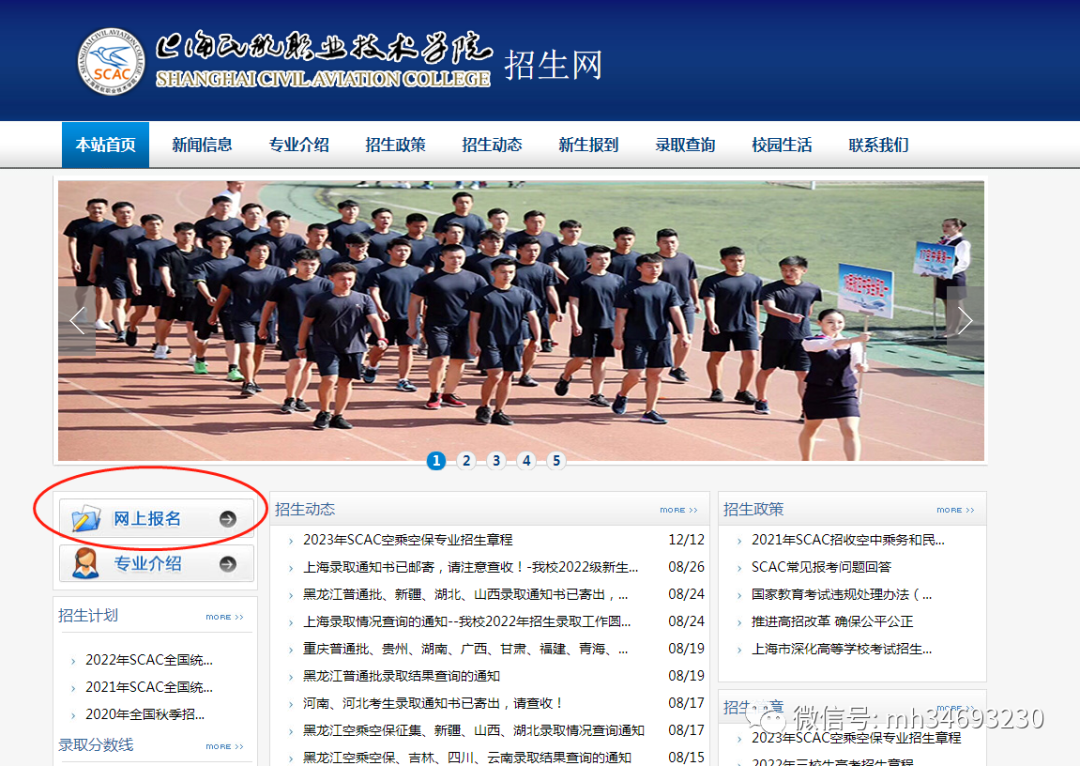Click the SCAC college logo
Image resolution: width=1080 pixels, height=766 pixels.
point(112,60)
